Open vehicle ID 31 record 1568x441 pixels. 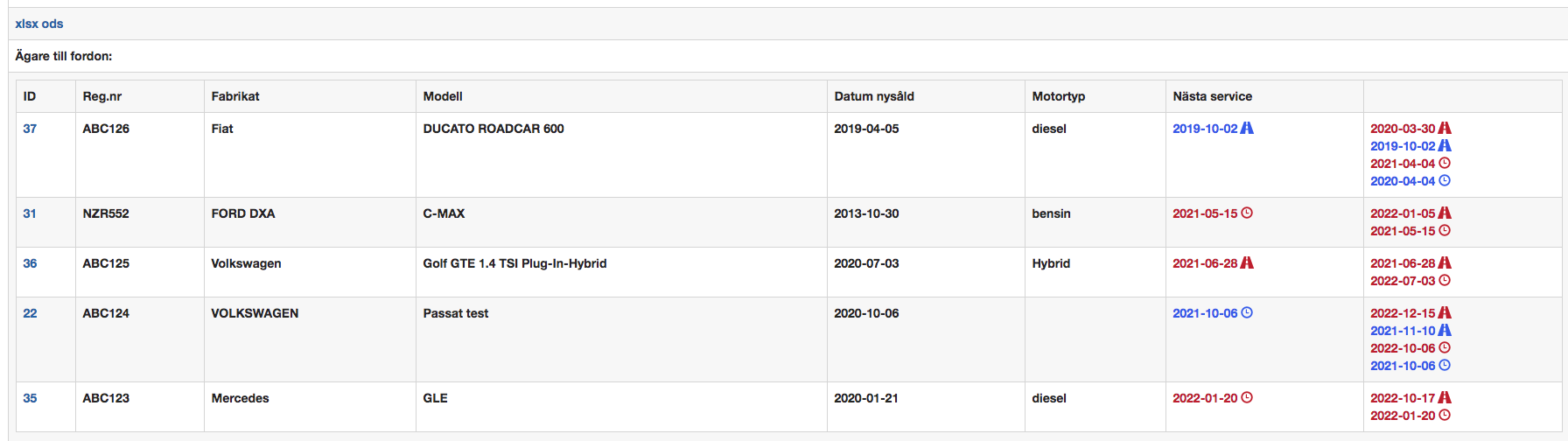(x=30, y=213)
